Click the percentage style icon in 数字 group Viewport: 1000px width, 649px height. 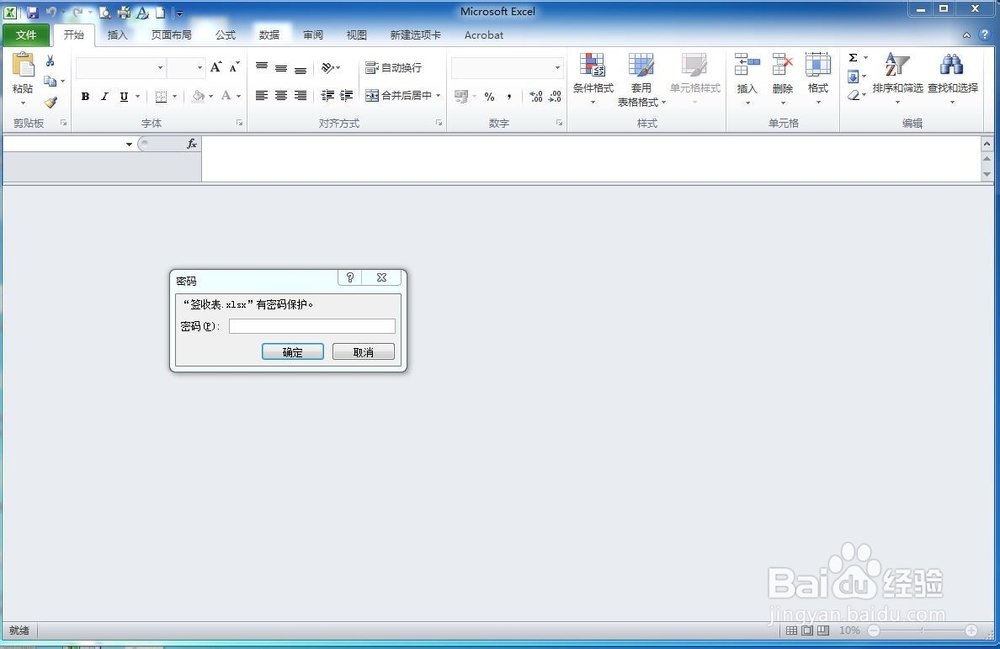point(488,97)
